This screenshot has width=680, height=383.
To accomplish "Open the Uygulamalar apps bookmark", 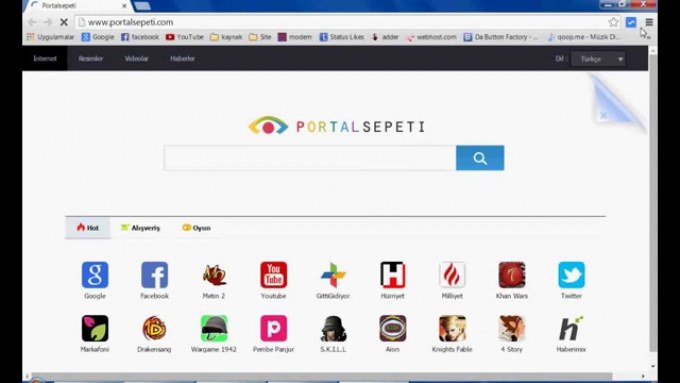I will tap(50, 37).
